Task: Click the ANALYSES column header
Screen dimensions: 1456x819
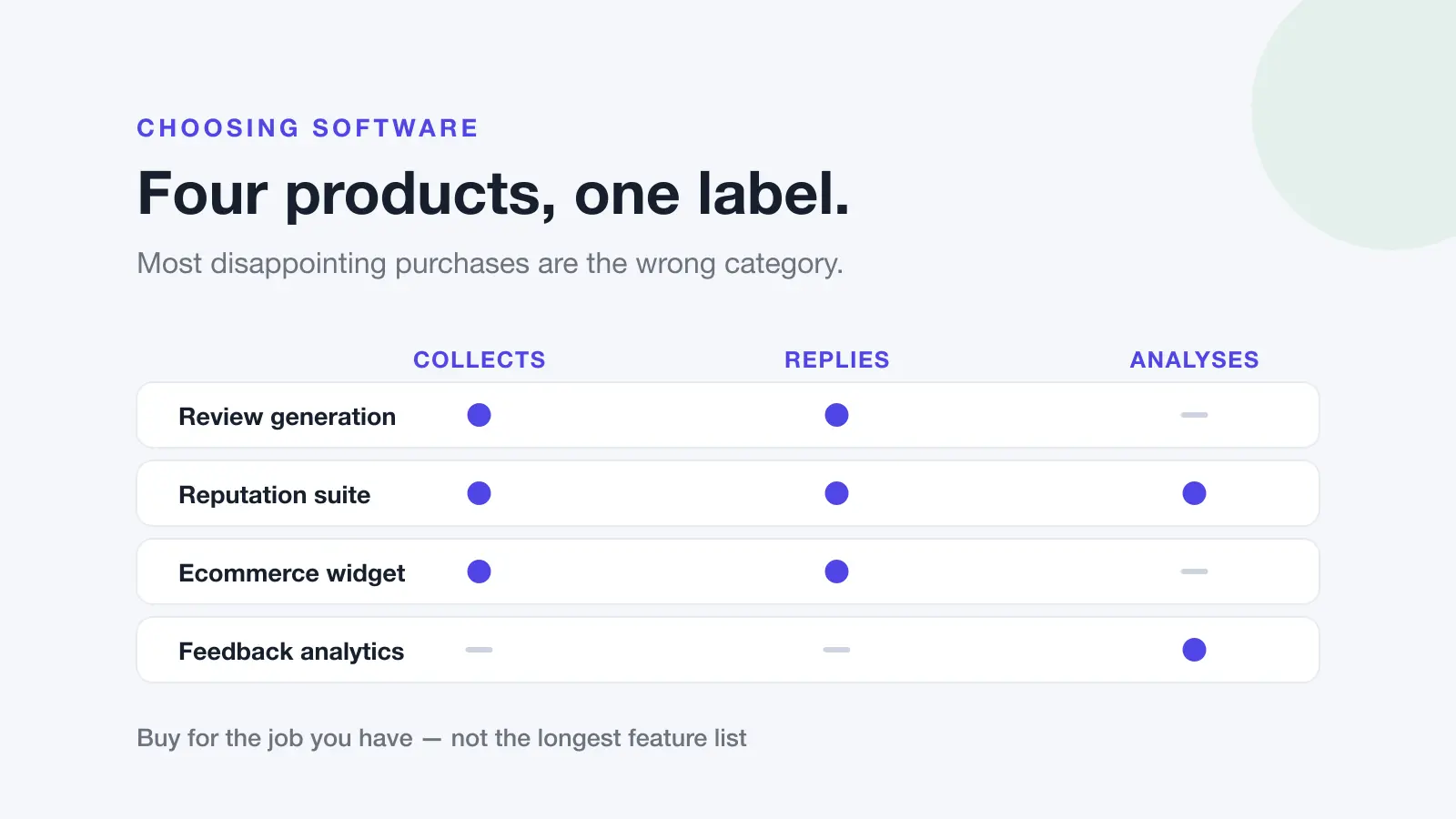Action: [x=1194, y=360]
